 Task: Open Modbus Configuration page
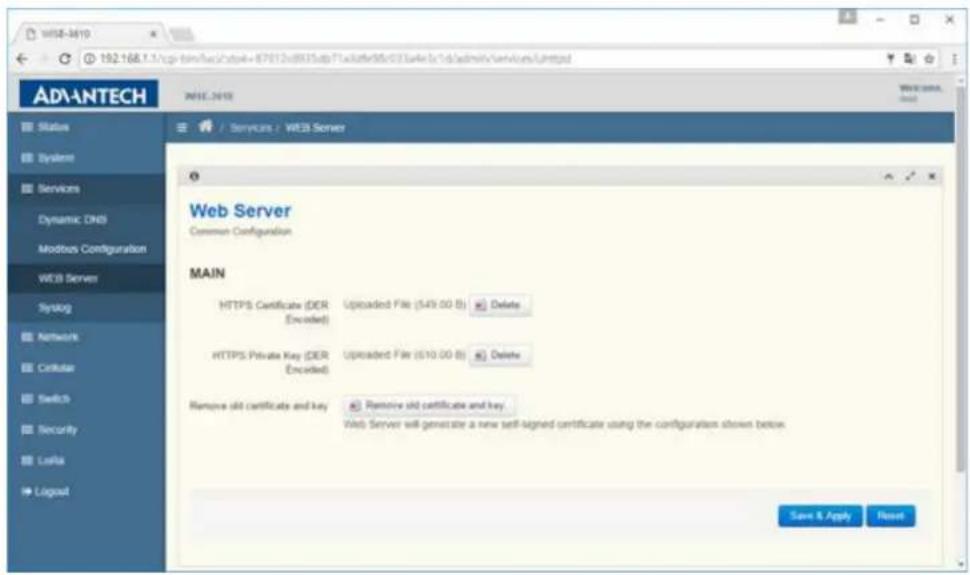[x=86, y=249]
